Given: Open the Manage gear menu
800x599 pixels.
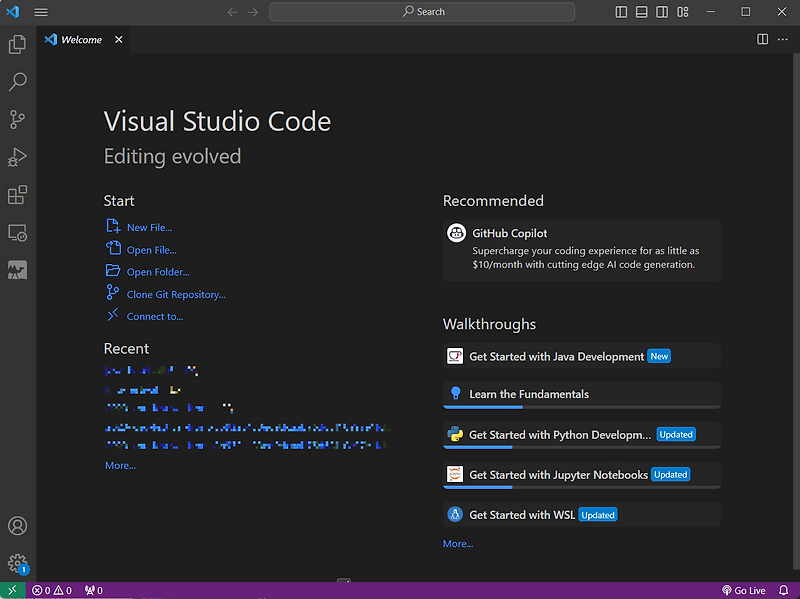Looking at the screenshot, I should (x=17, y=564).
